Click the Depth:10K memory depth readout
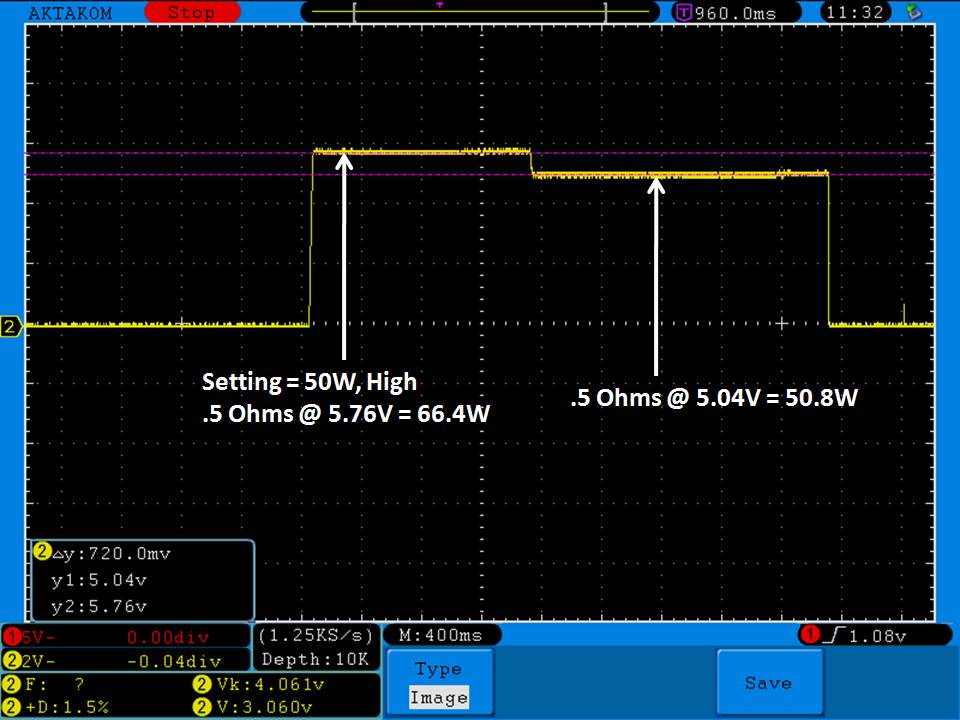The height and width of the screenshot is (720, 960). click(315, 660)
